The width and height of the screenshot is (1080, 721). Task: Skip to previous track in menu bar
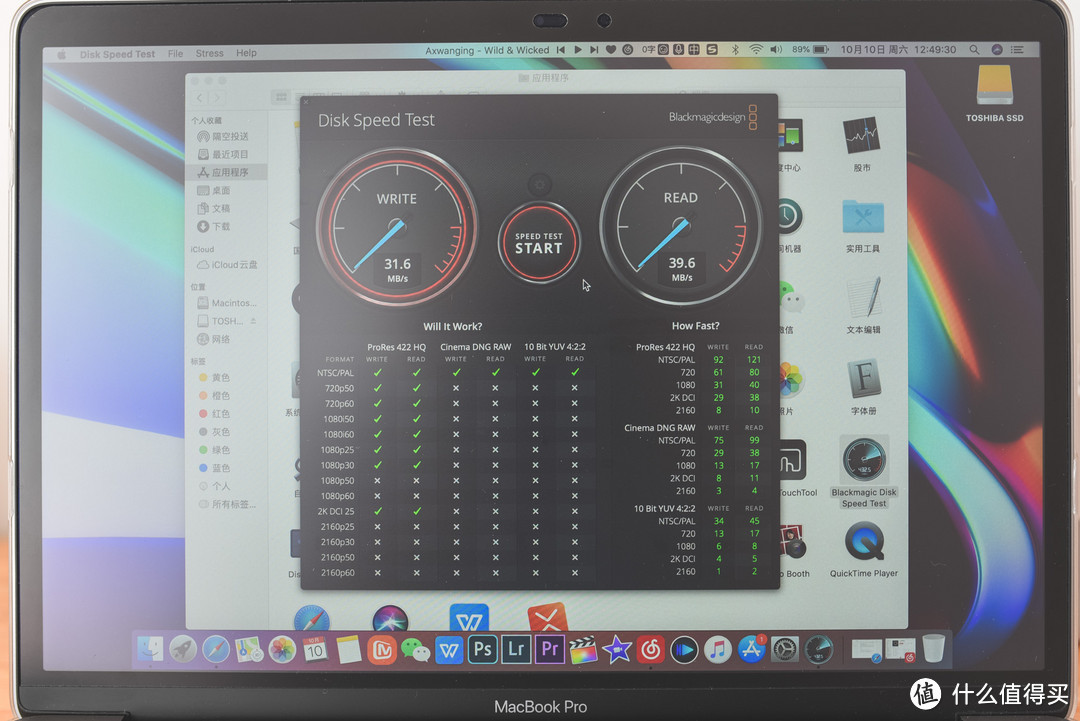[x=561, y=50]
